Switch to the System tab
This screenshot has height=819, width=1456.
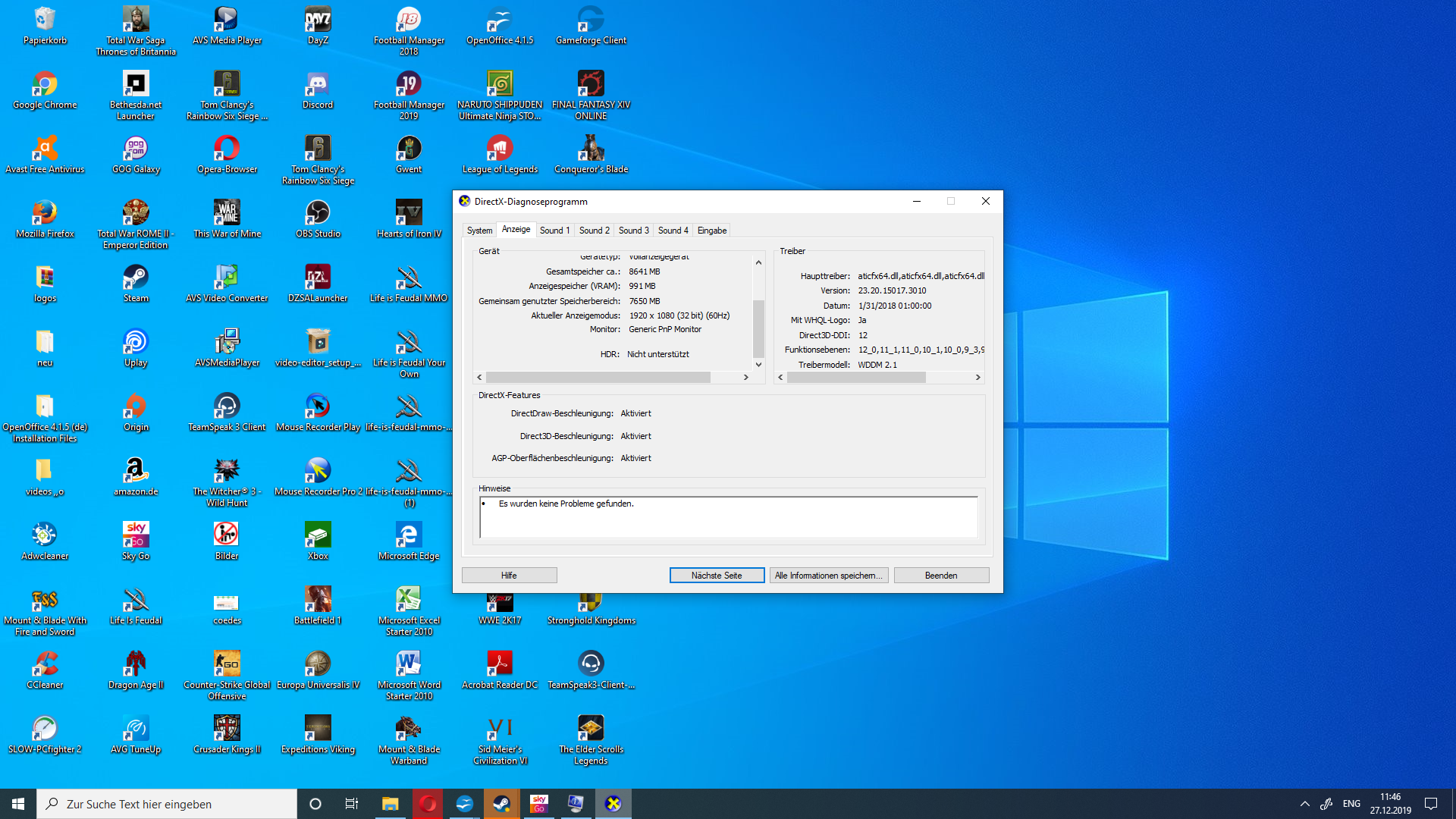tap(479, 231)
